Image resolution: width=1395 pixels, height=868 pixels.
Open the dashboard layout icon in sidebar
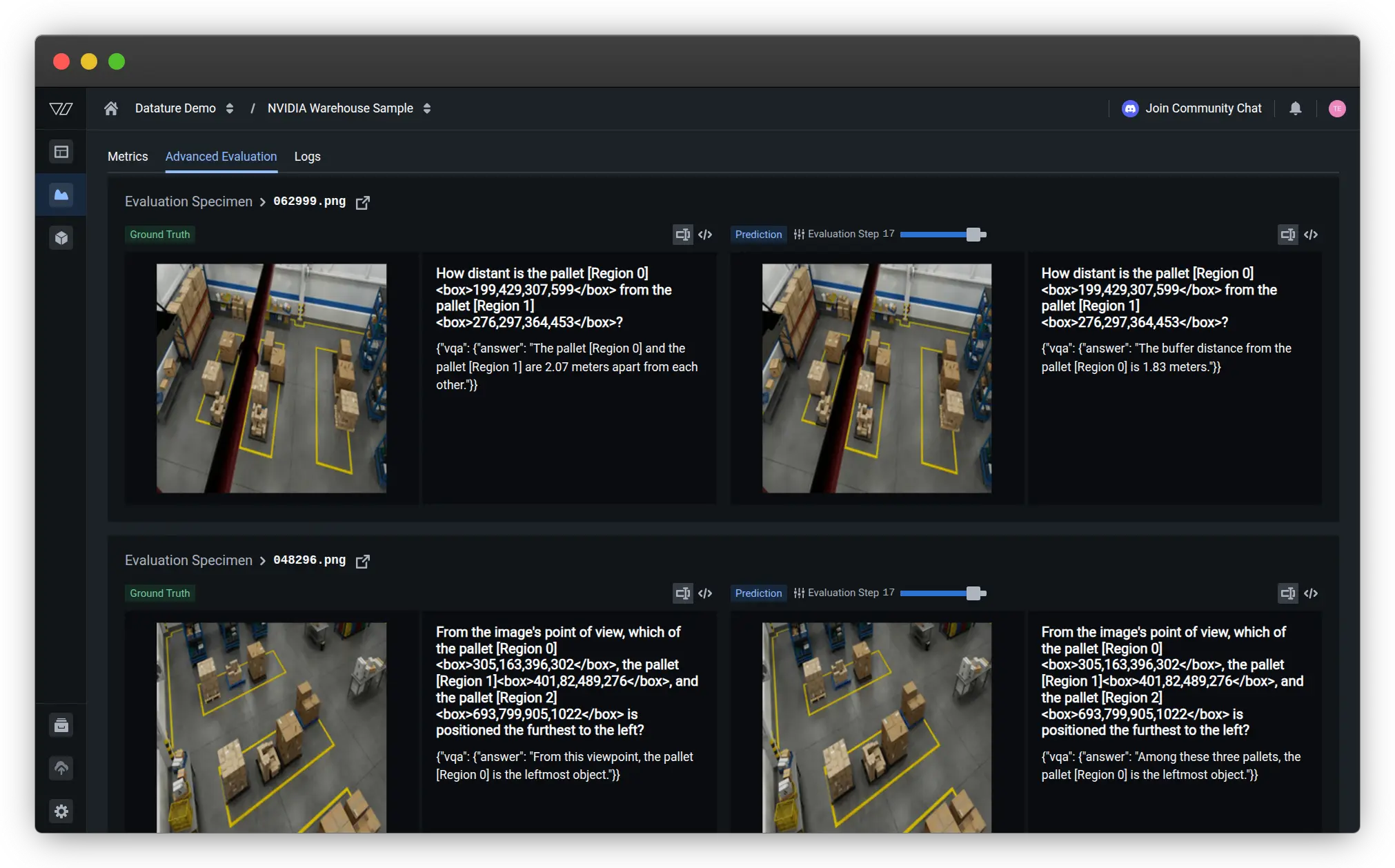click(61, 152)
